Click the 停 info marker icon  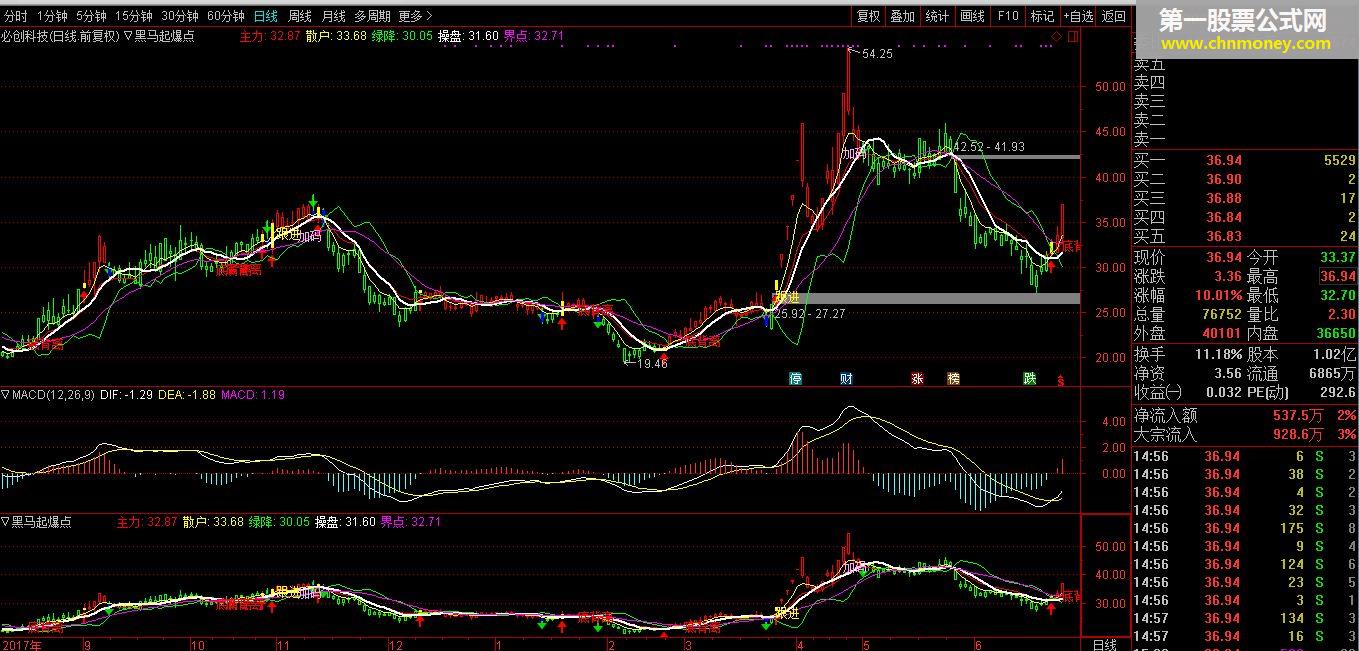coord(796,379)
